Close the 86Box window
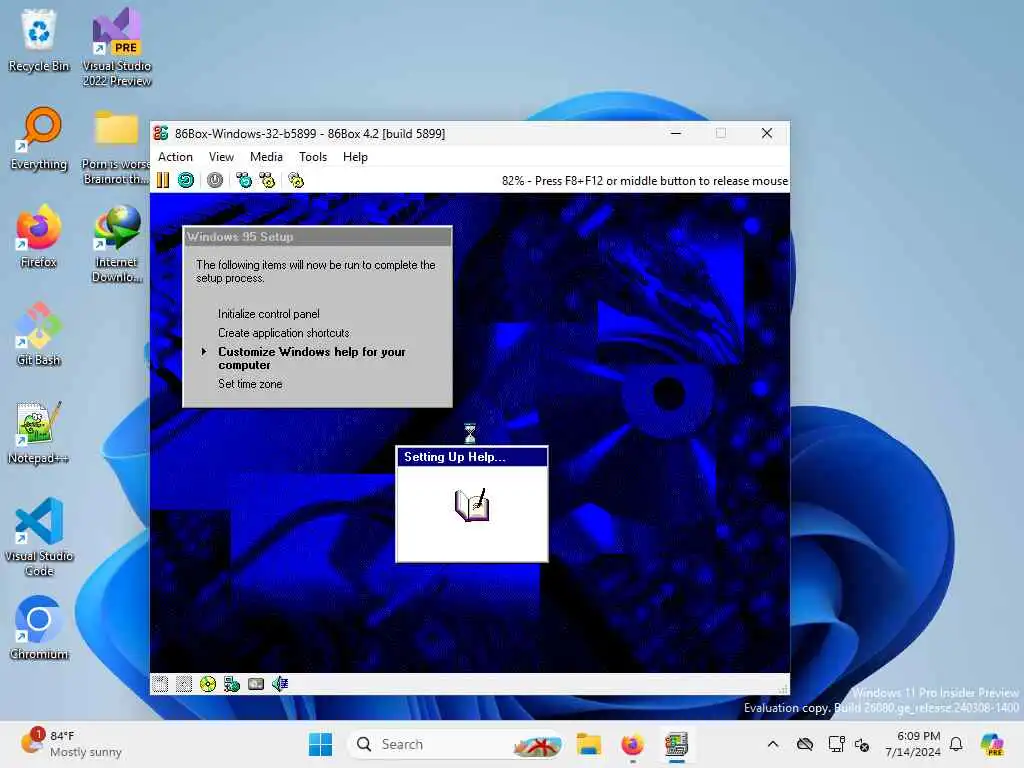Viewport: 1024px width, 768px height. [x=767, y=133]
